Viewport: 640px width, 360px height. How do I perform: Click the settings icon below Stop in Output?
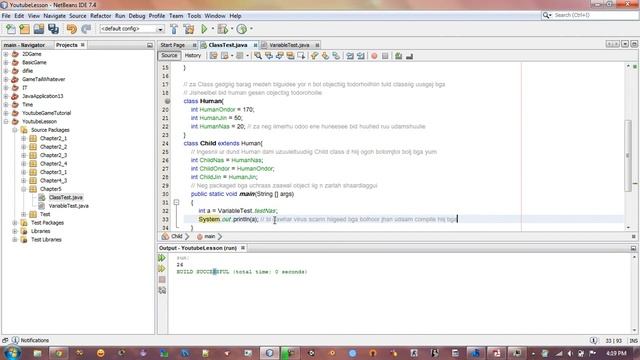[162, 290]
